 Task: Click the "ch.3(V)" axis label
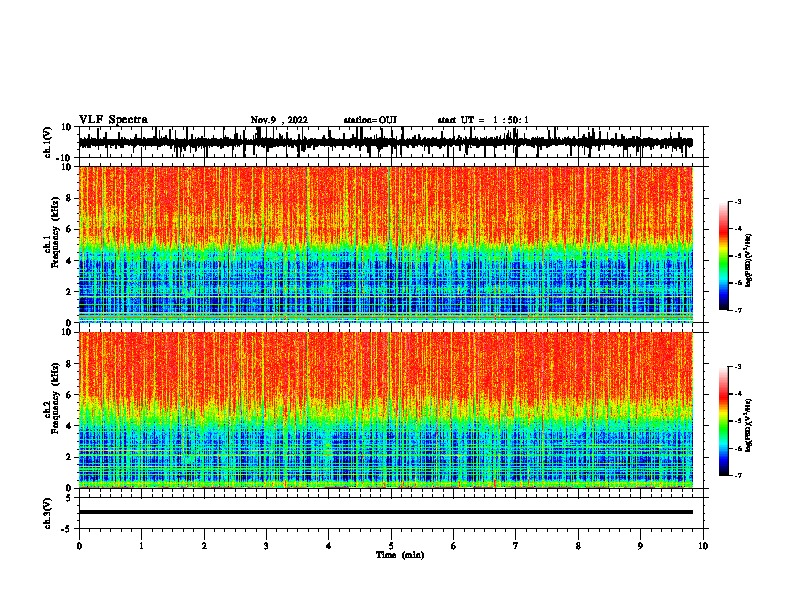(48, 513)
